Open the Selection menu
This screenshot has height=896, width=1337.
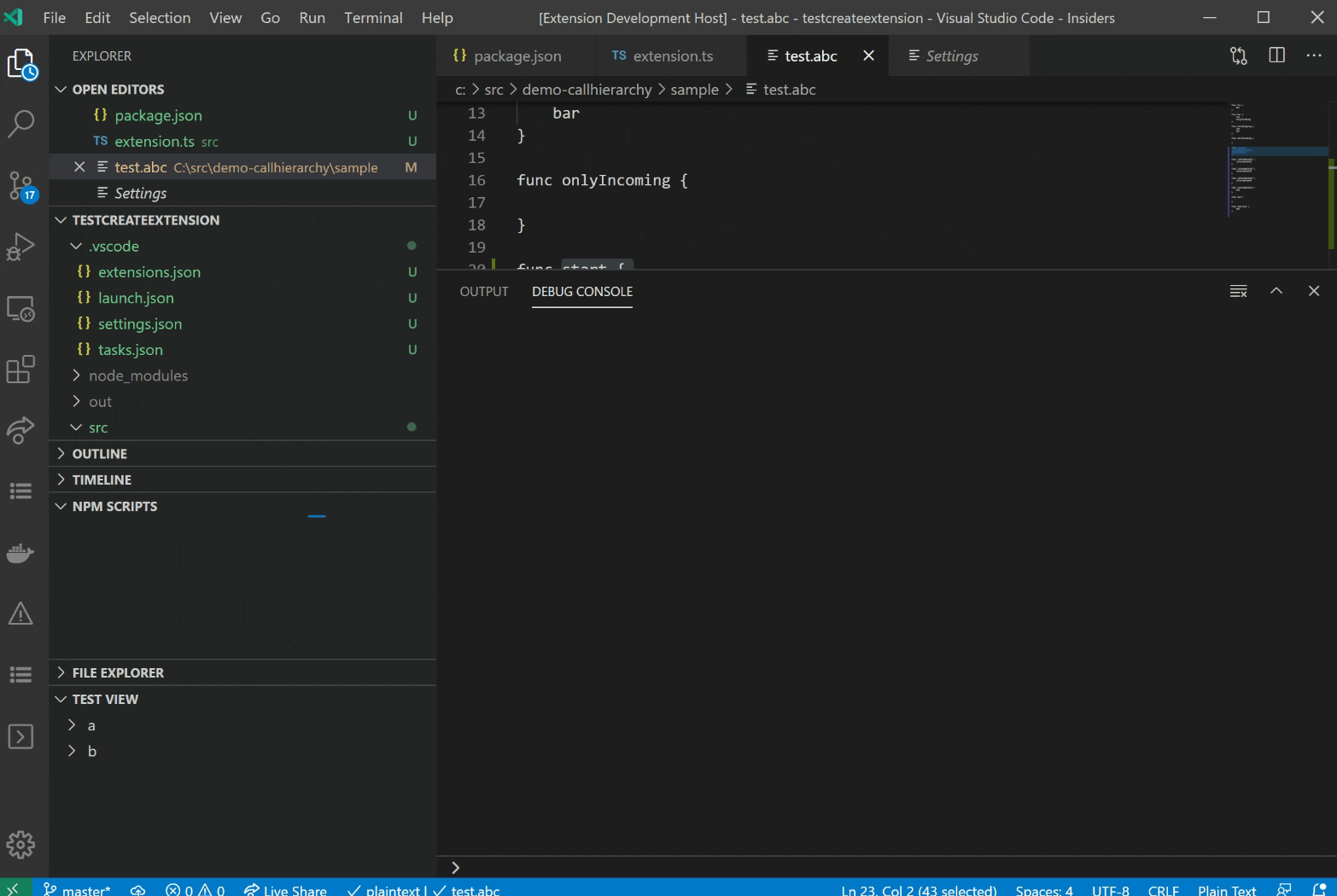160,18
